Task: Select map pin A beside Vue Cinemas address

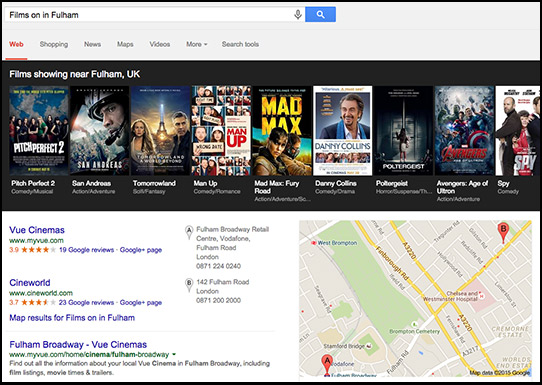Action: (189, 232)
